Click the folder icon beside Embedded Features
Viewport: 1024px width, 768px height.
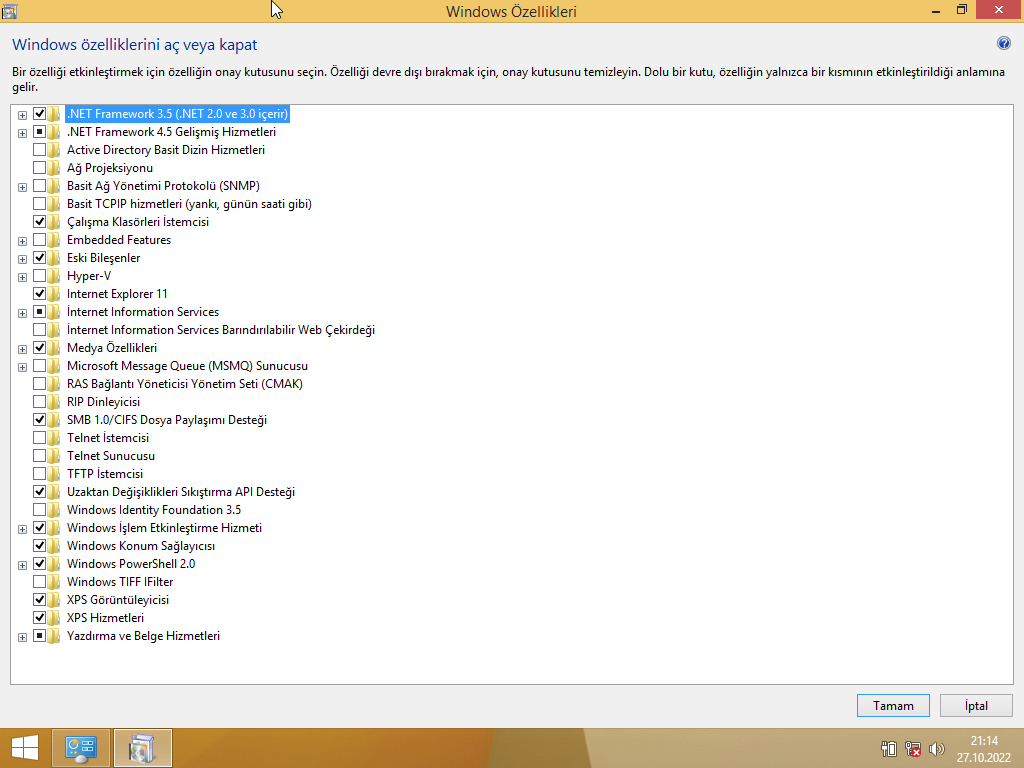click(54, 240)
